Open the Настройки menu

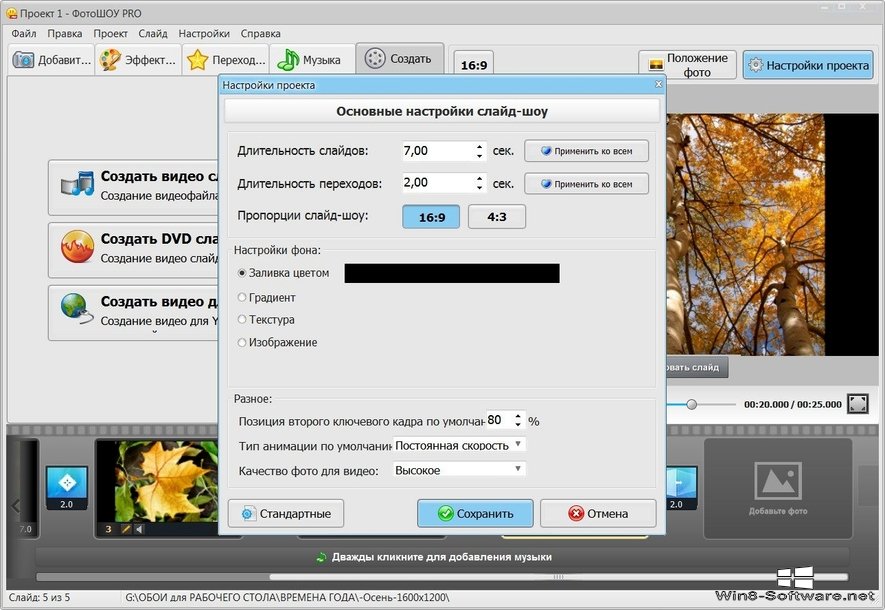point(204,34)
